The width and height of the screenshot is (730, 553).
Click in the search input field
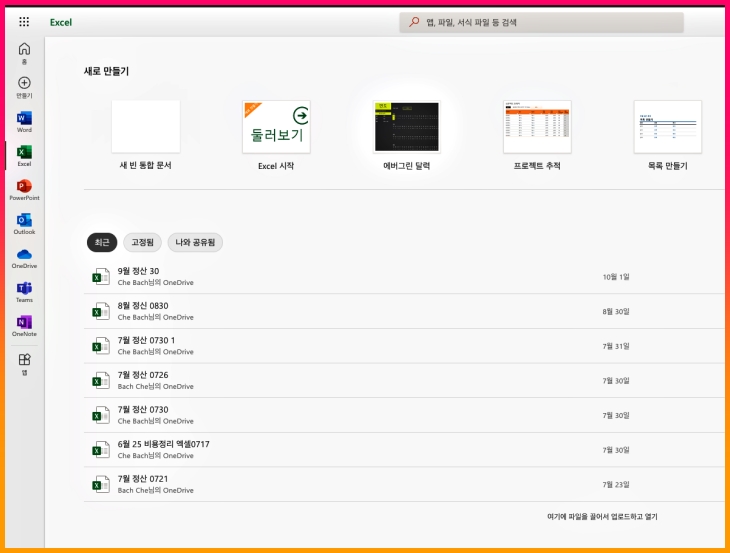(541, 22)
